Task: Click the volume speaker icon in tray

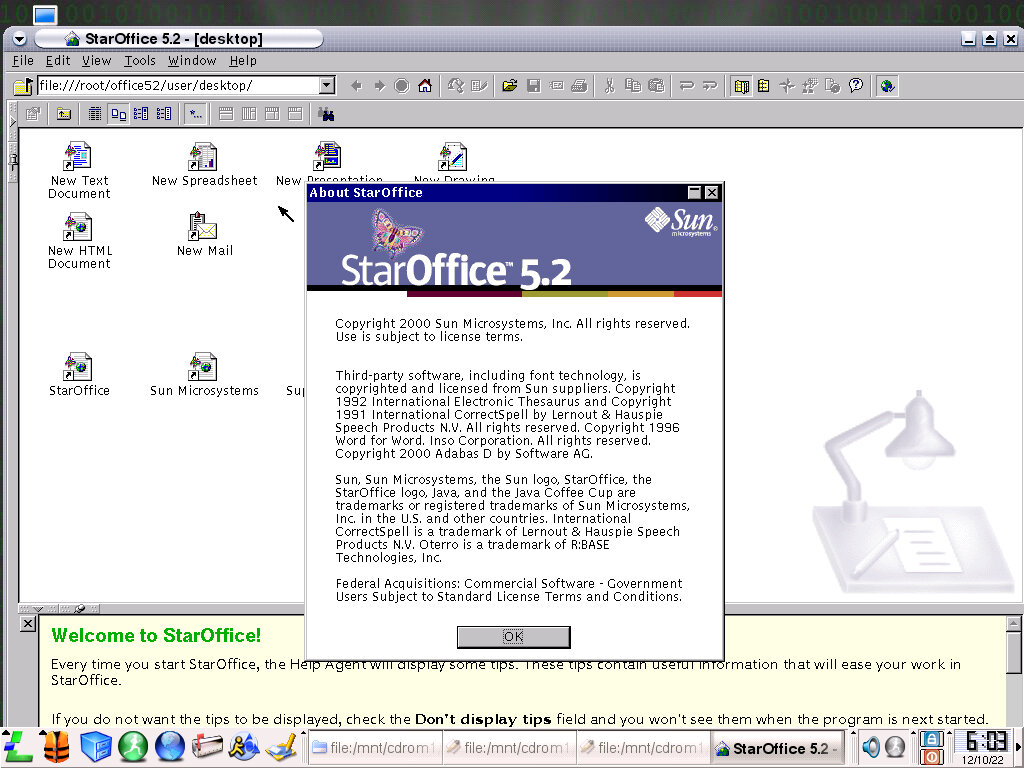Action: (871, 747)
